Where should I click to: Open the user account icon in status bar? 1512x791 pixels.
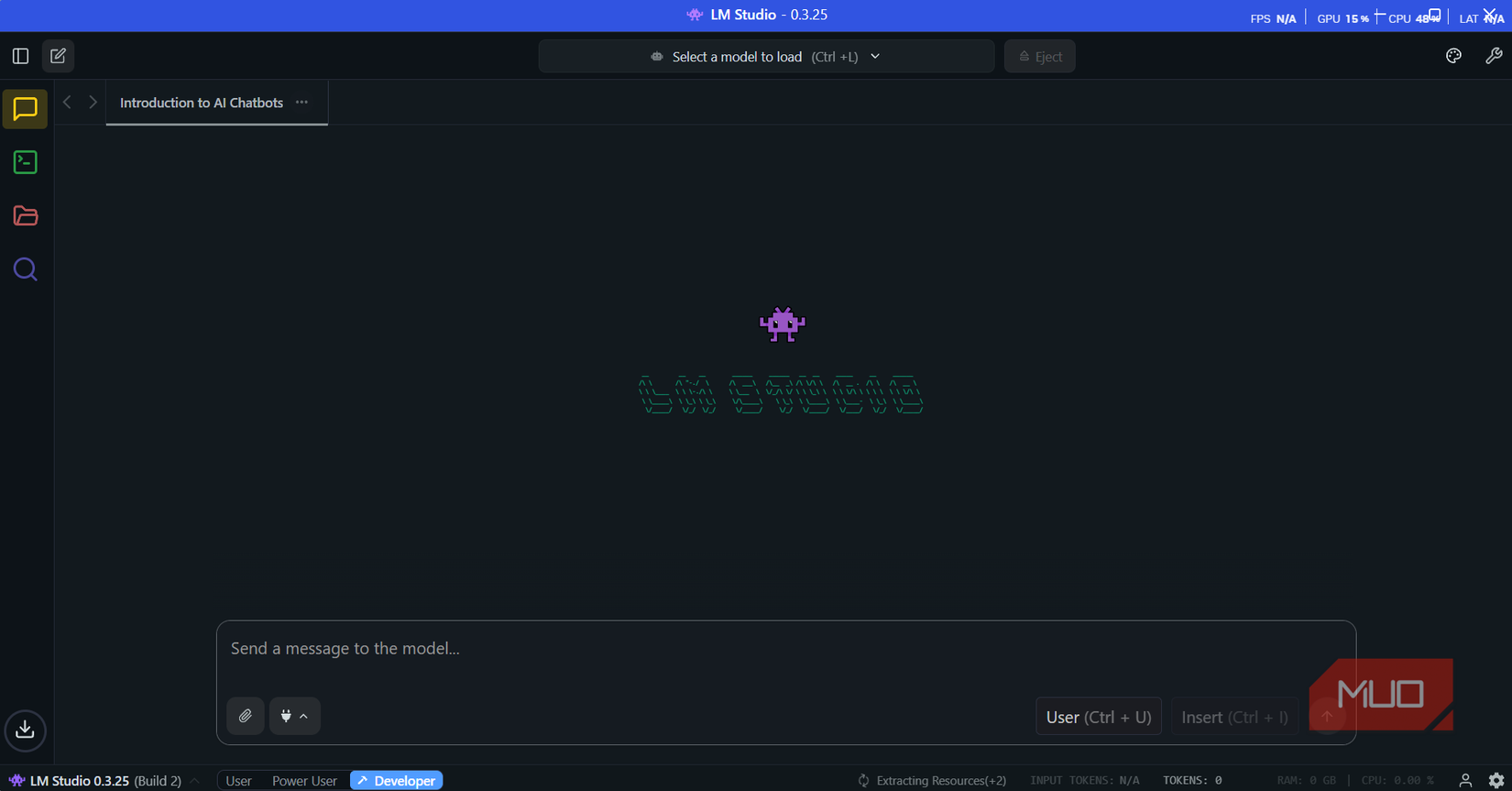(x=1465, y=780)
